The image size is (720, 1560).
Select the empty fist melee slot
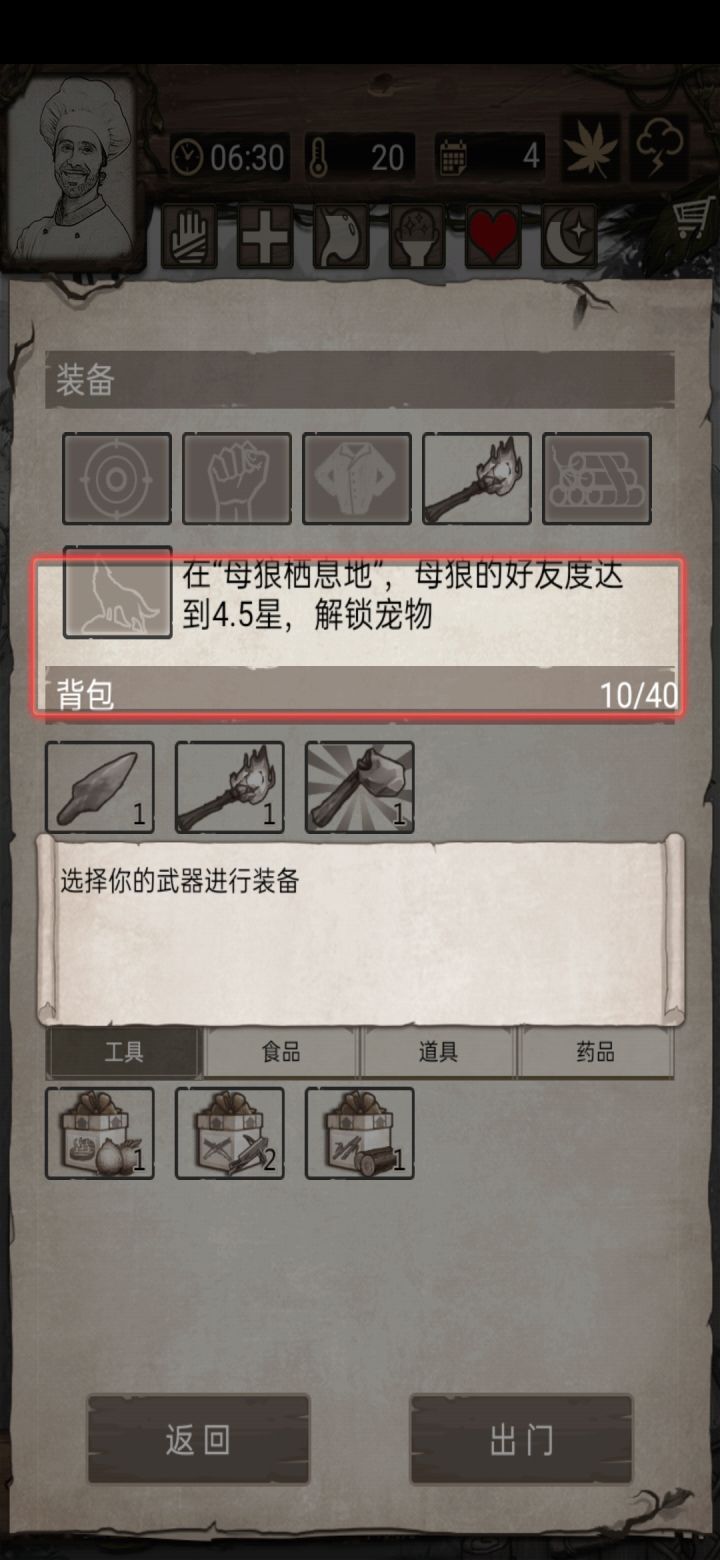click(x=237, y=478)
